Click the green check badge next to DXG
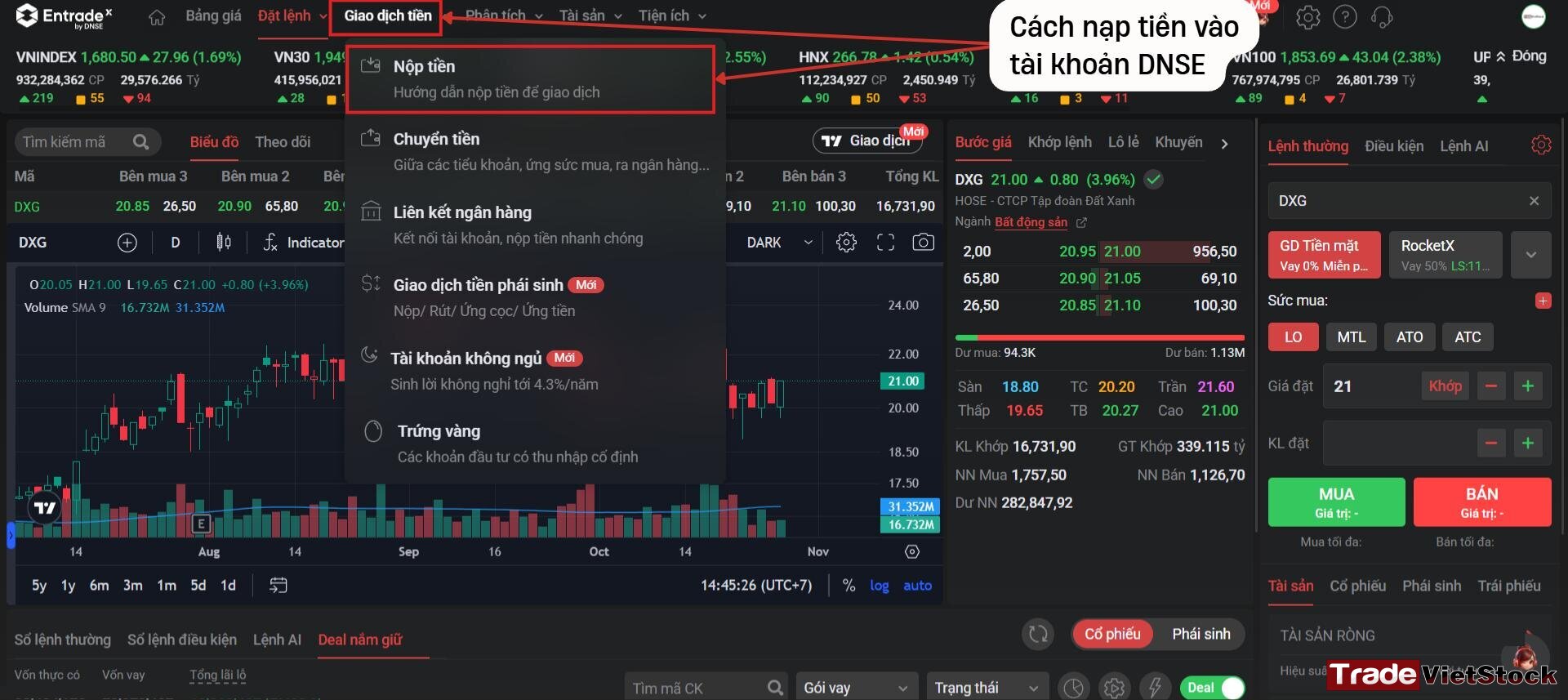 [x=1153, y=179]
